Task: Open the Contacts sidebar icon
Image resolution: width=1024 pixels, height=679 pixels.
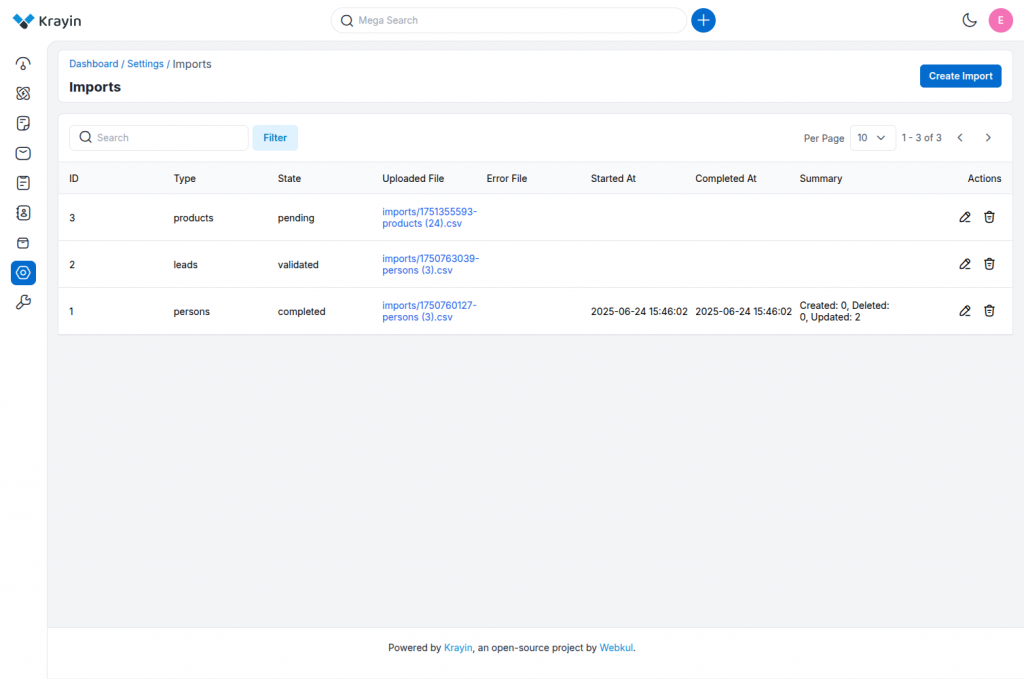Action: pyautogui.click(x=23, y=213)
